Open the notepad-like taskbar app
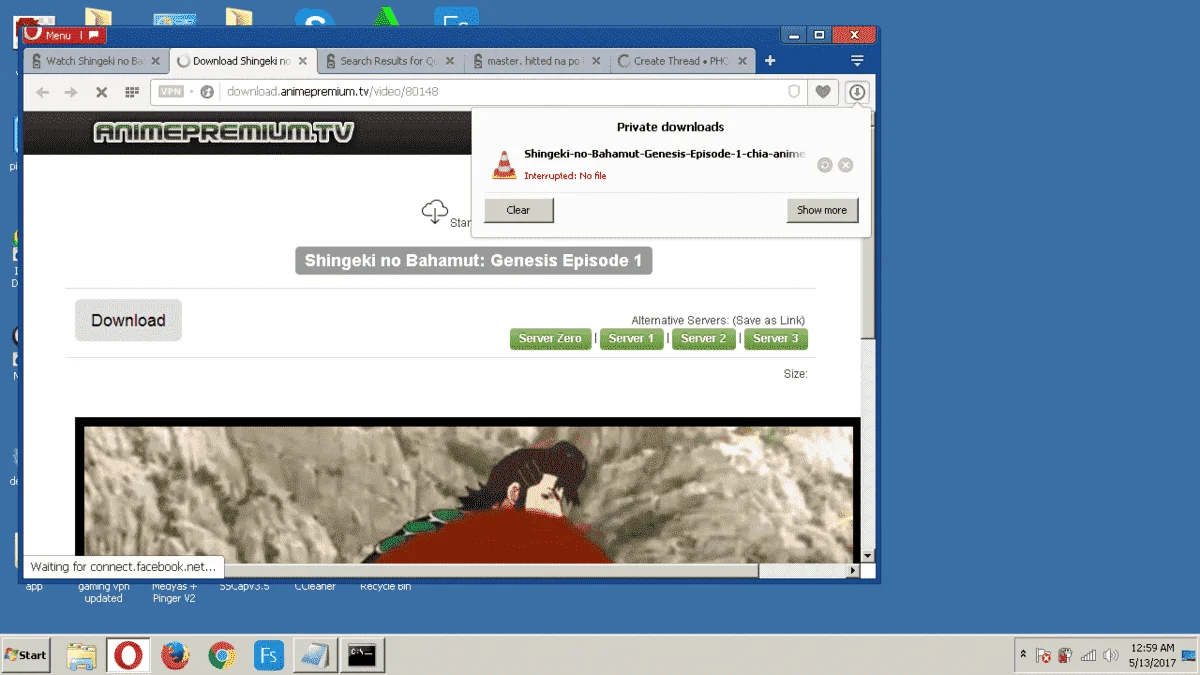This screenshot has width=1200, height=675. click(315, 656)
